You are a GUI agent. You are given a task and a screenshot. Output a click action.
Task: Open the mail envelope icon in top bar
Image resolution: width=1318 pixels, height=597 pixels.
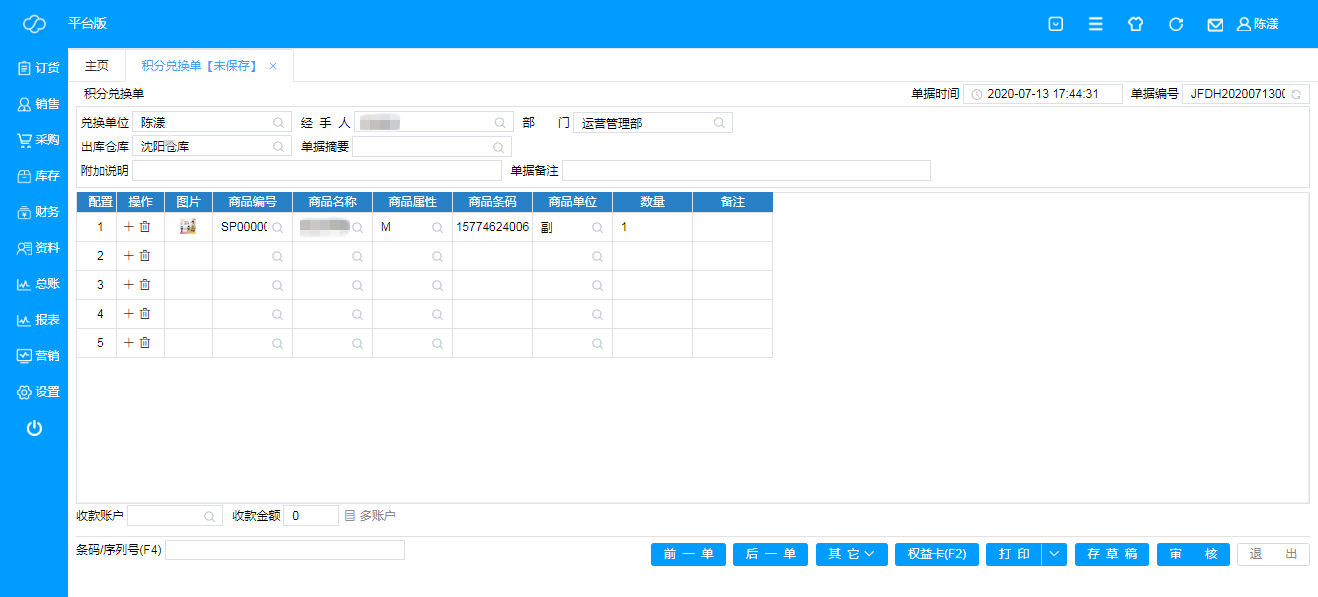pyautogui.click(x=1215, y=24)
